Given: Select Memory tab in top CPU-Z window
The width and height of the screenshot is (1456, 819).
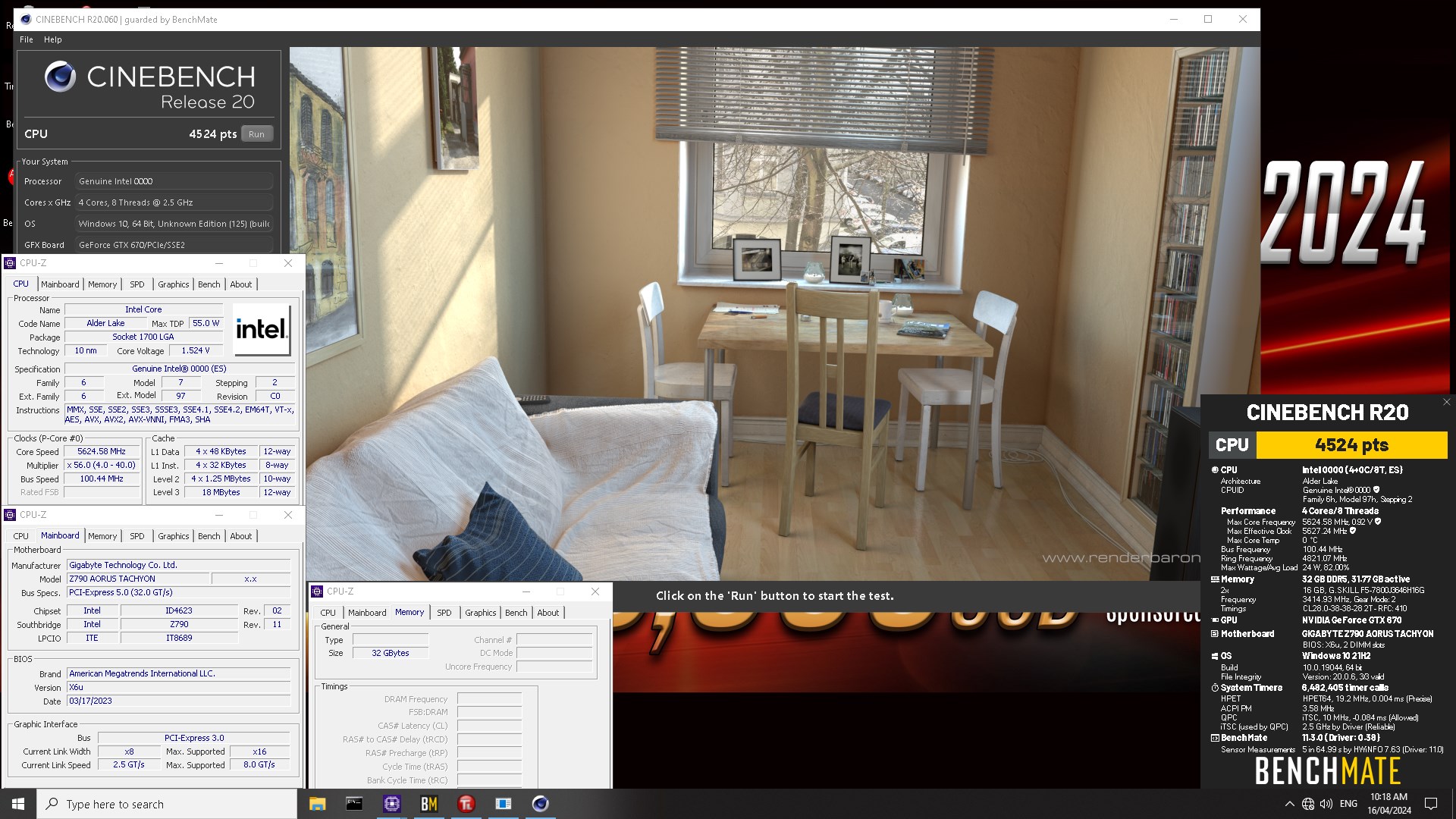Looking at the screenshot, I should 102,284.
